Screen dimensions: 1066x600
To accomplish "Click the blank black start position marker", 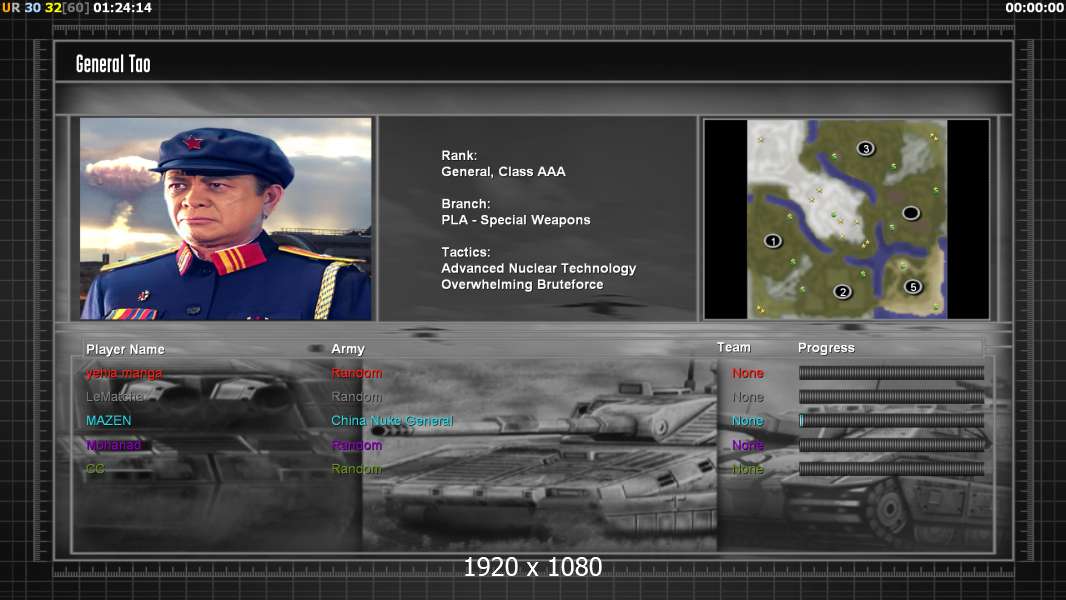I will point(910,213).
